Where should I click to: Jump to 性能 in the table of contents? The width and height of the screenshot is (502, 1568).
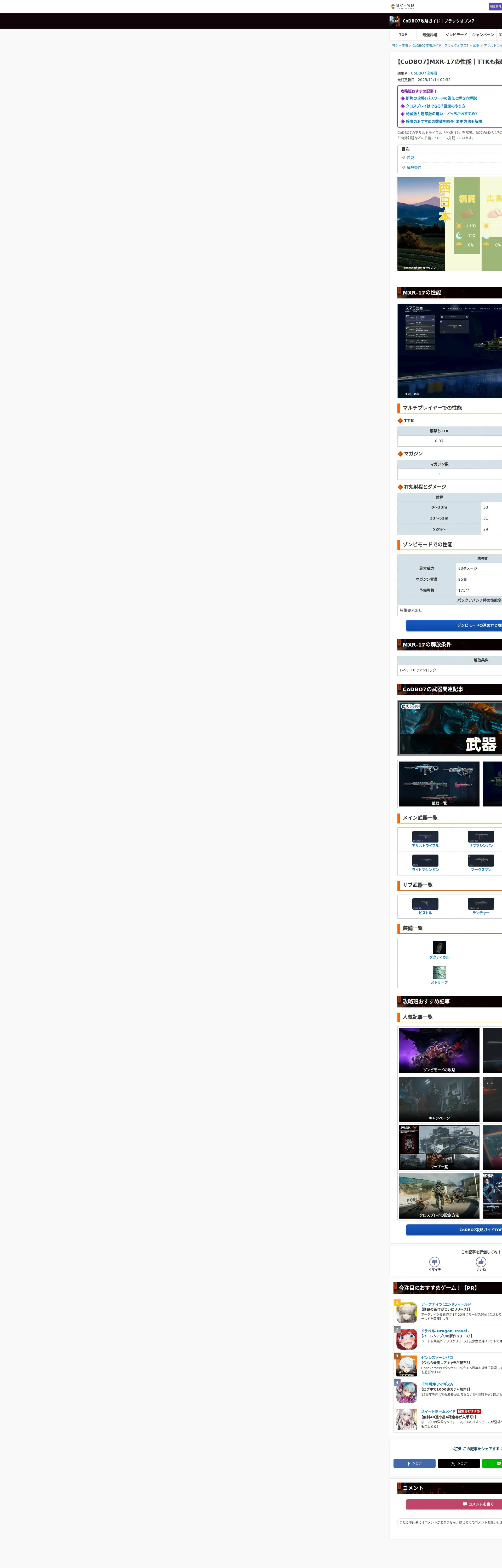point(410,158)
